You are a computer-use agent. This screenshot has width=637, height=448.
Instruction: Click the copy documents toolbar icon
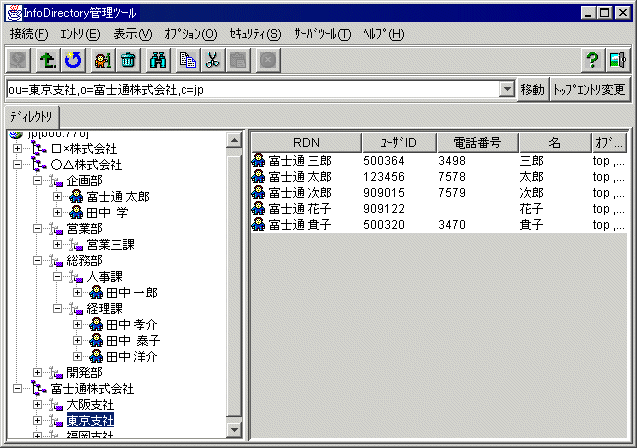pos(188,61)
